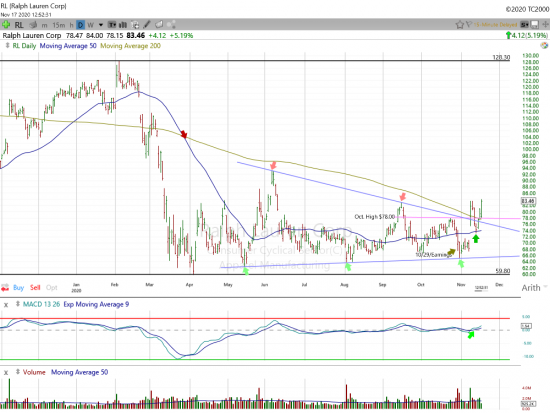Screen dimensions: 550x413
Task: Click the bar chart style icon
Action: tap(123, 25)
